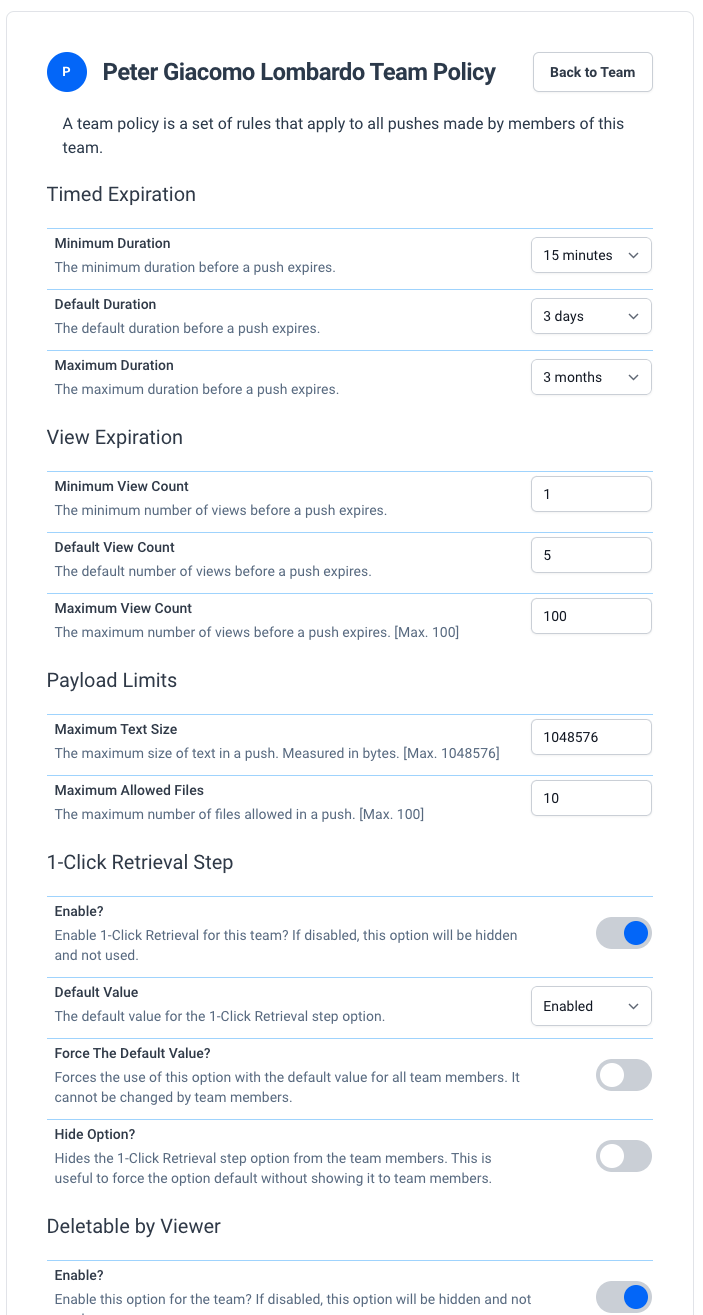Open the Minimum Duration 15 minutes dropdown
The image size is (703, 1315).
point(591,255)
